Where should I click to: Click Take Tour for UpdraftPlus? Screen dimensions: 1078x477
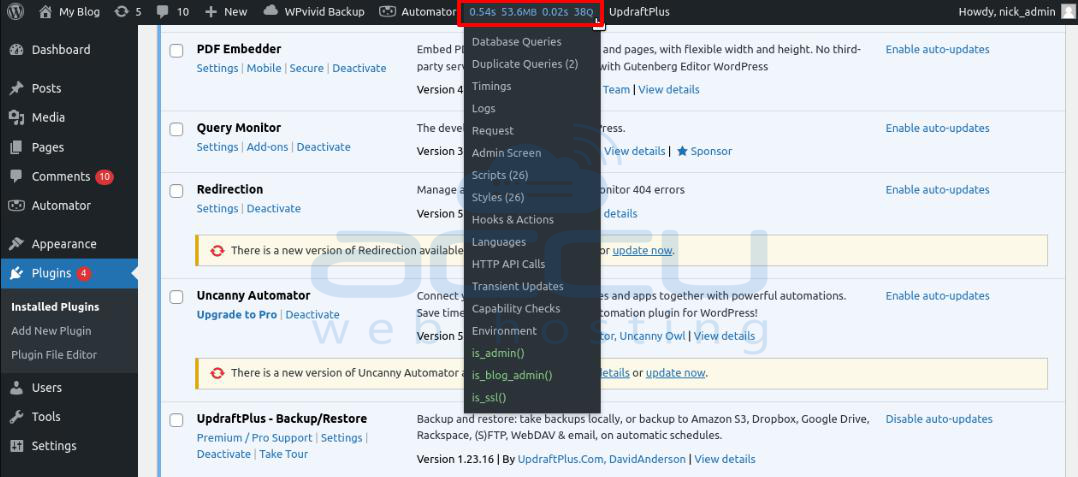(x=283, y=454)
